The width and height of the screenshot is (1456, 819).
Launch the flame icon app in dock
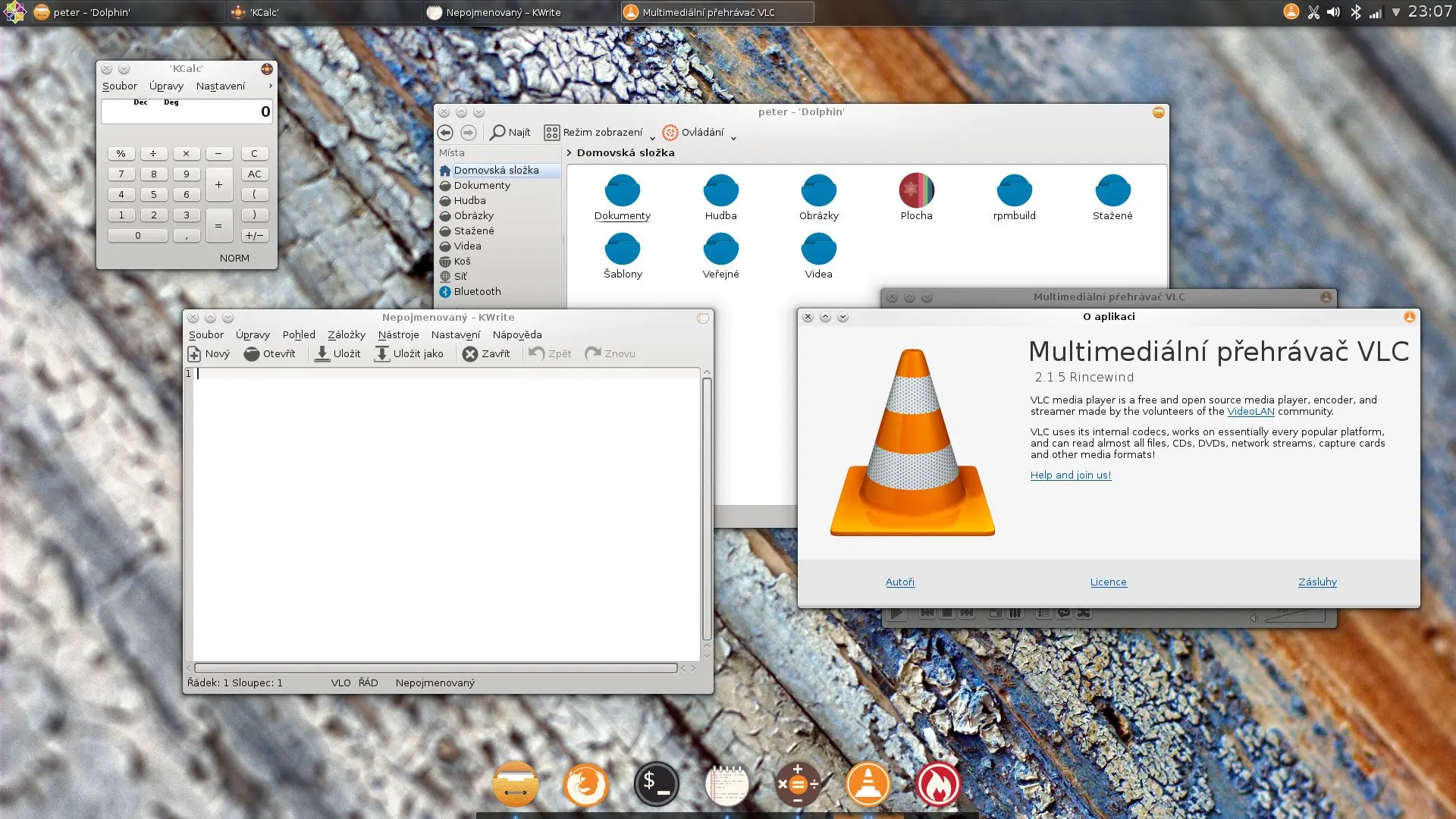coord(938,784)
